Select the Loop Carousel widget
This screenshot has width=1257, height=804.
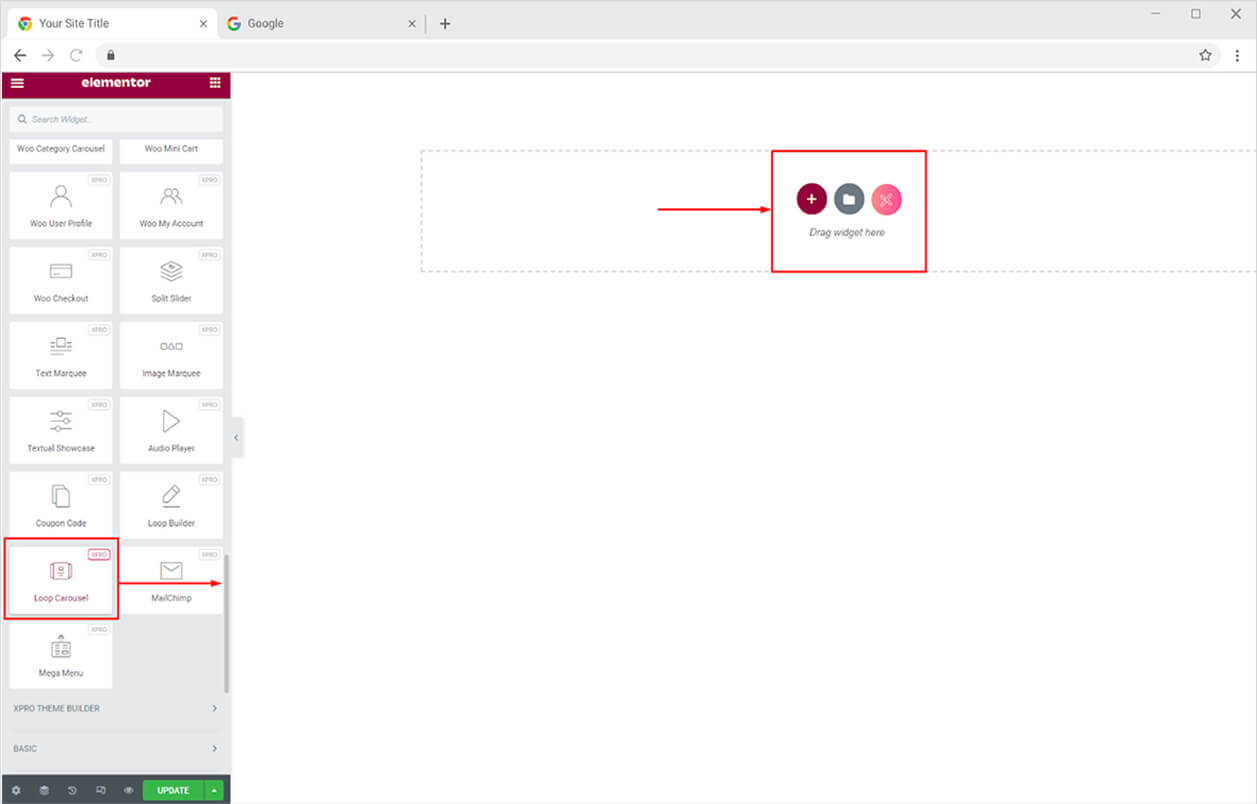[61, 579]
